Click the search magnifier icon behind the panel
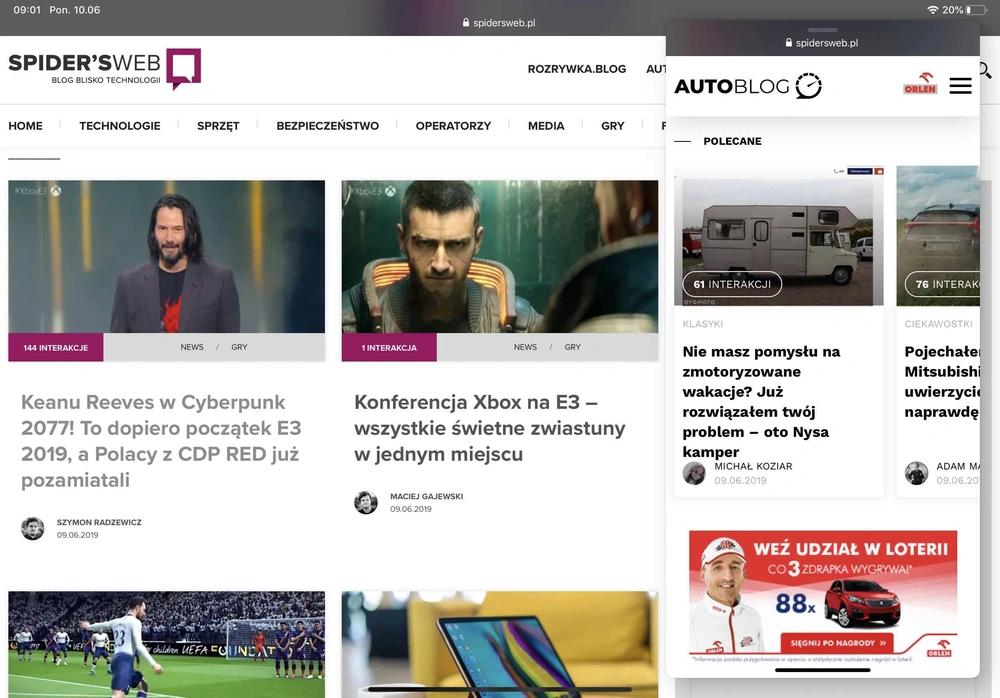The image size is (1000, 698). tap(986, 69)
